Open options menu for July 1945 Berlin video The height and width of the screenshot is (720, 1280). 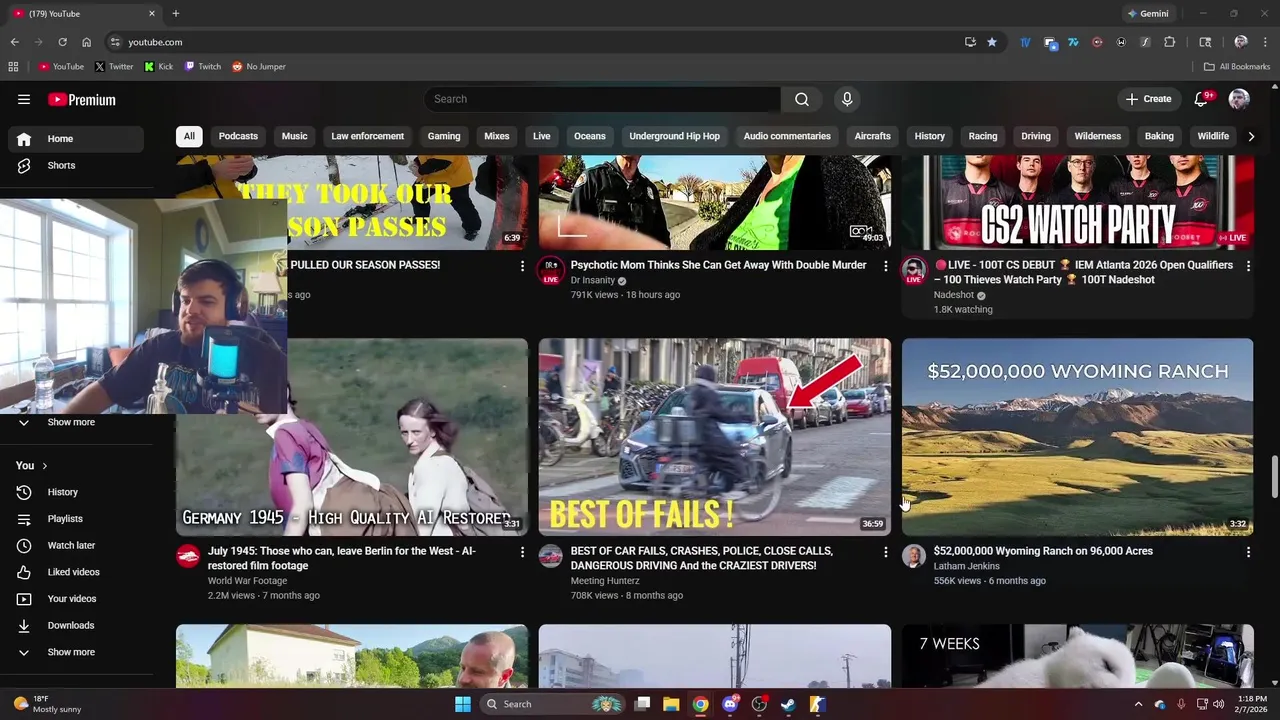point(522,552)
